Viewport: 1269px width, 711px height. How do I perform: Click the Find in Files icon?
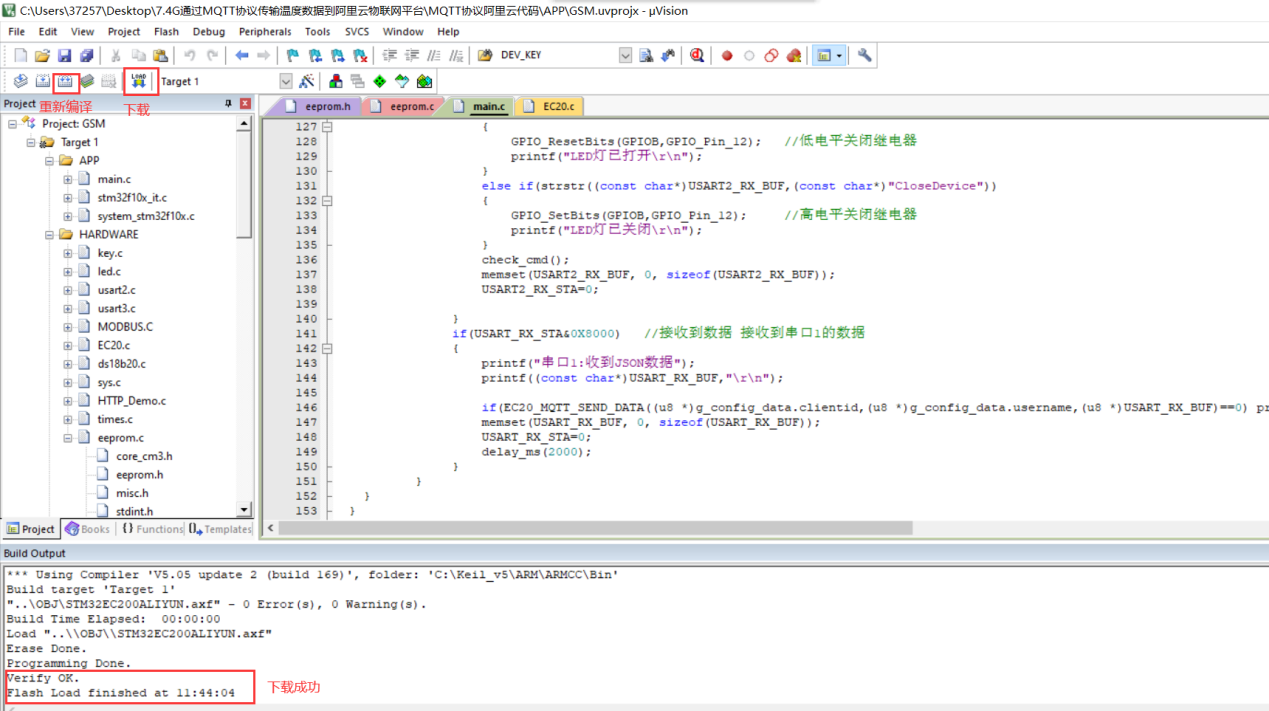tap(485, 56)
